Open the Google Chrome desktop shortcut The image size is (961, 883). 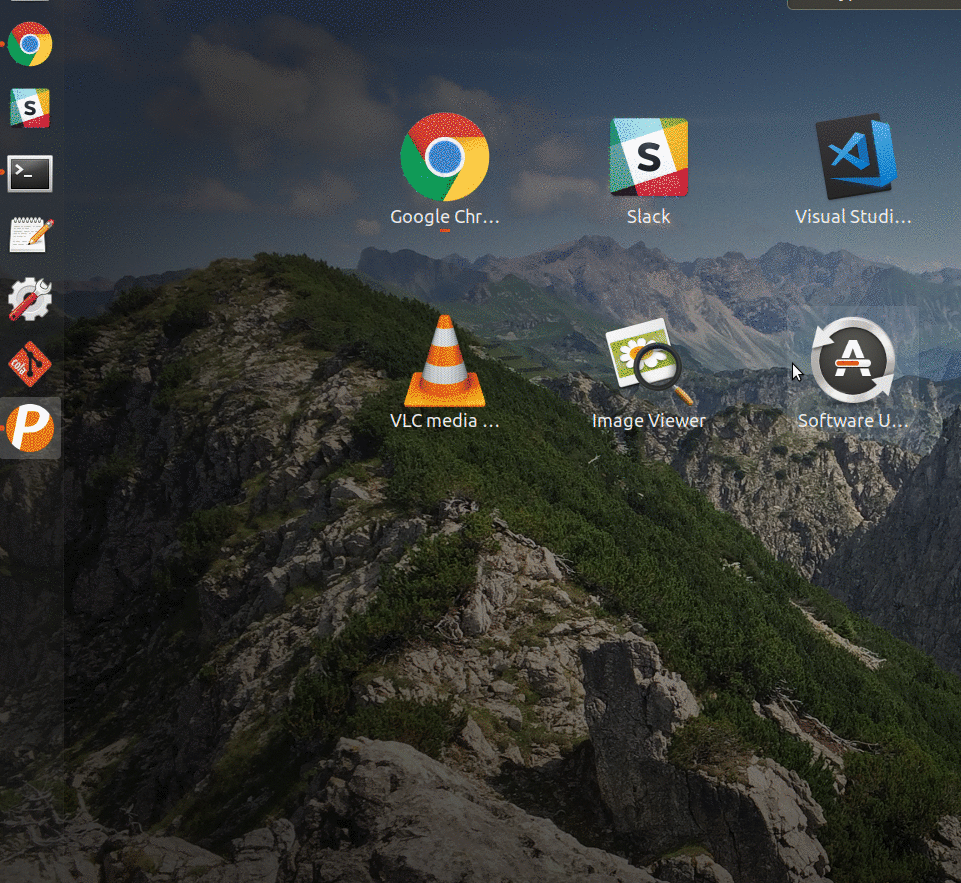coord(444,157)
